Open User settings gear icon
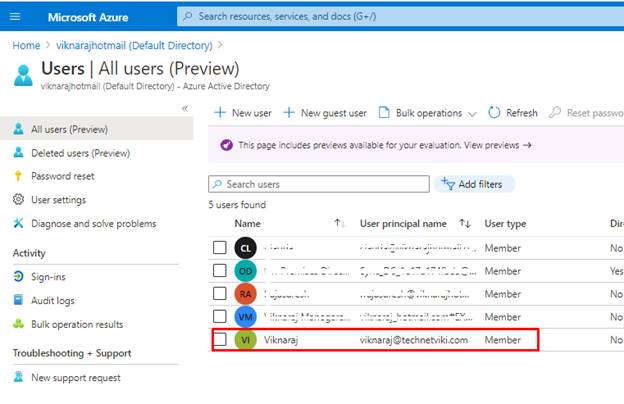Image resolution: width=624 pixels, height=404 pixels. [x=19, y=200]
